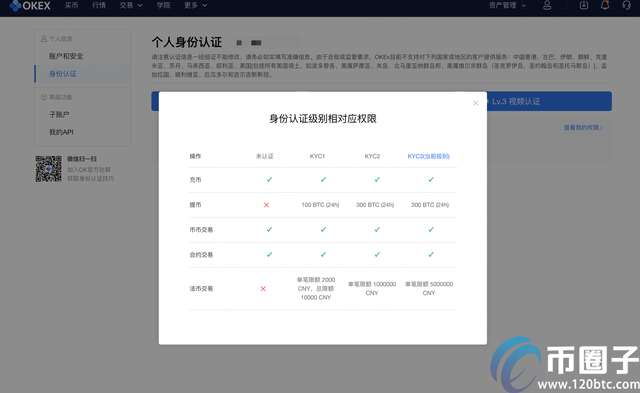Click the 法币交易 row label
The height and width of the screenshot is (393, 640).
(201, 289)
